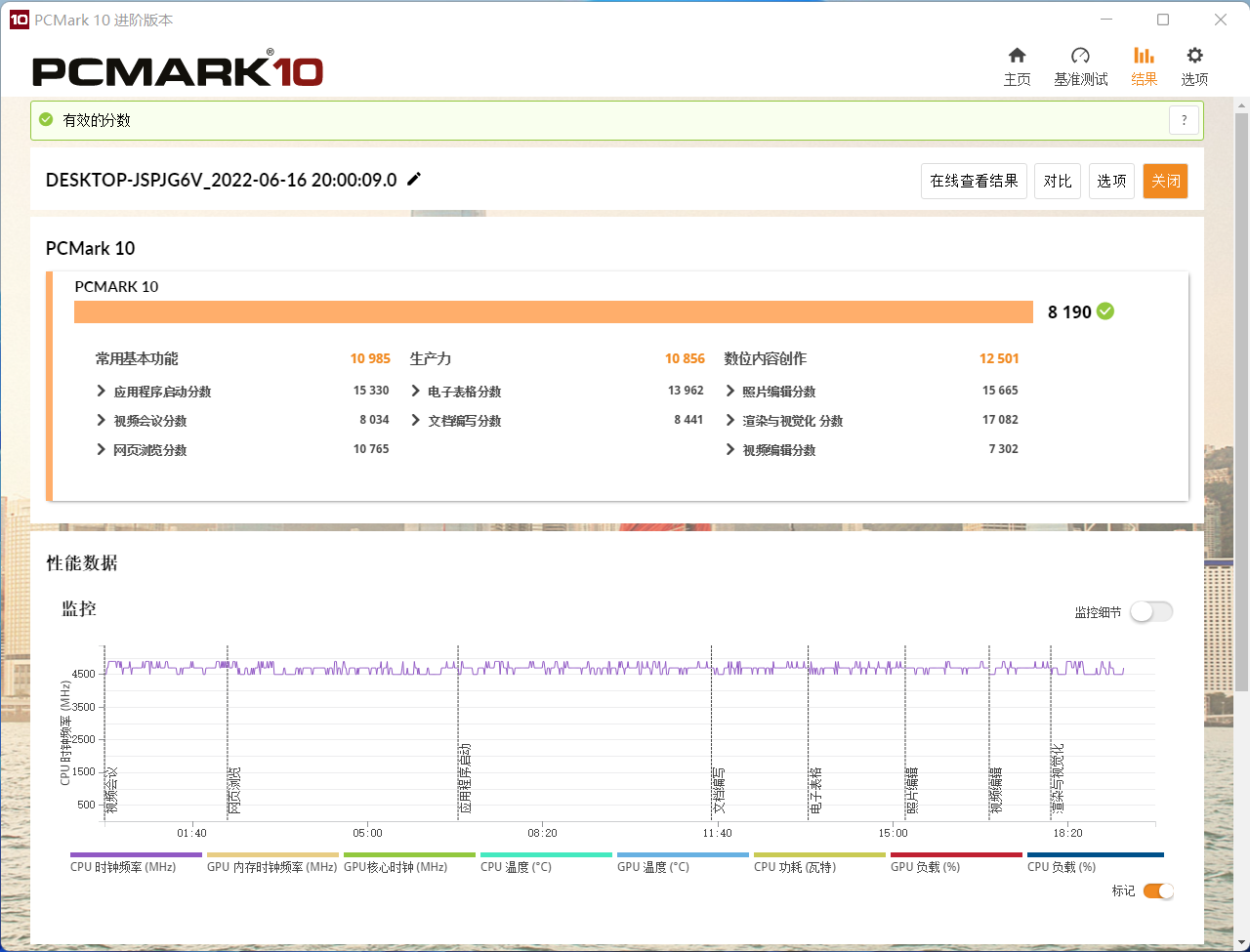Click the 视频编辑分数 value 7 302

[x=1003, y=449]
